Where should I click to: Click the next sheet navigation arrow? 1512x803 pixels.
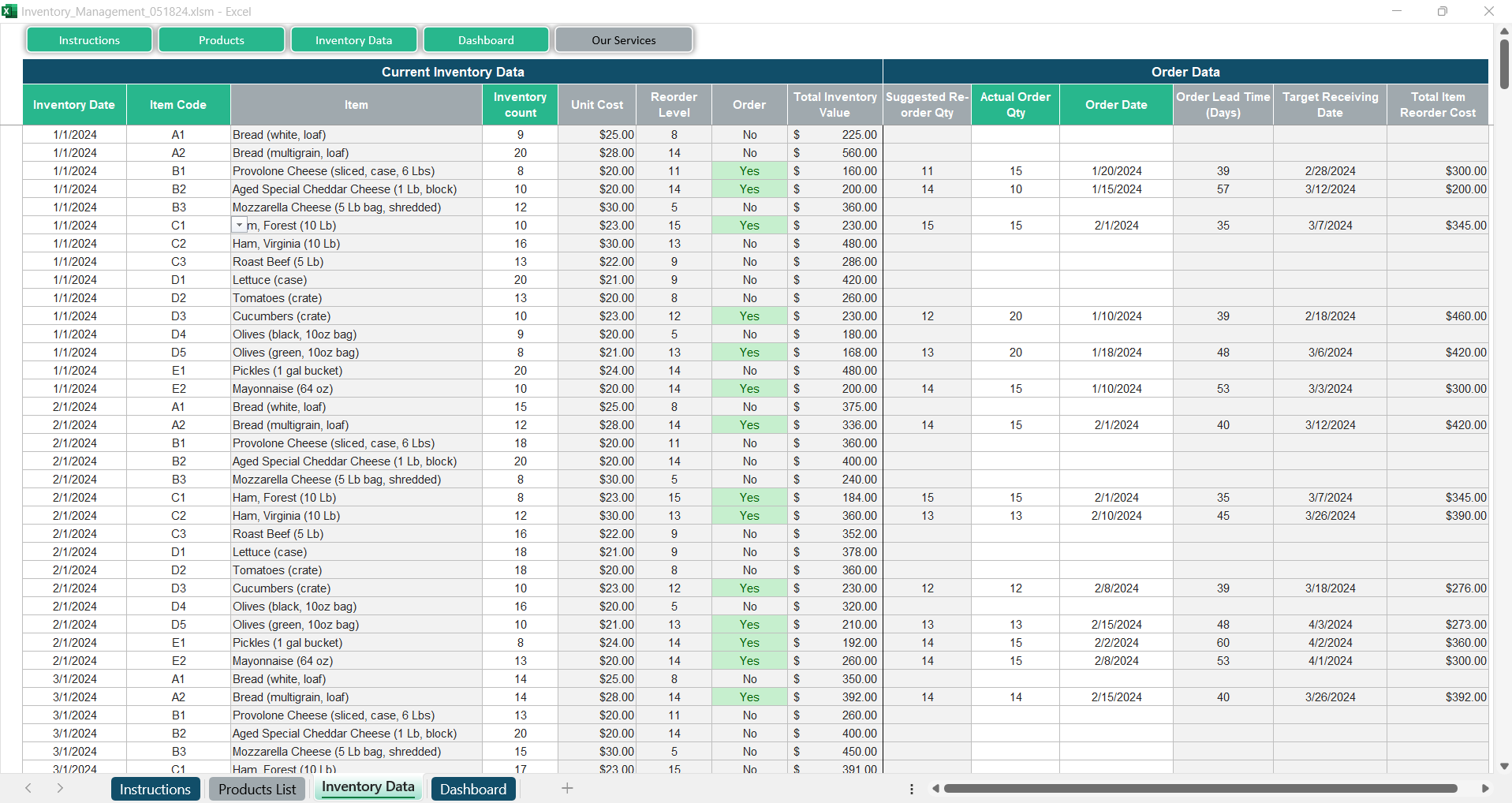click(60, 788)
